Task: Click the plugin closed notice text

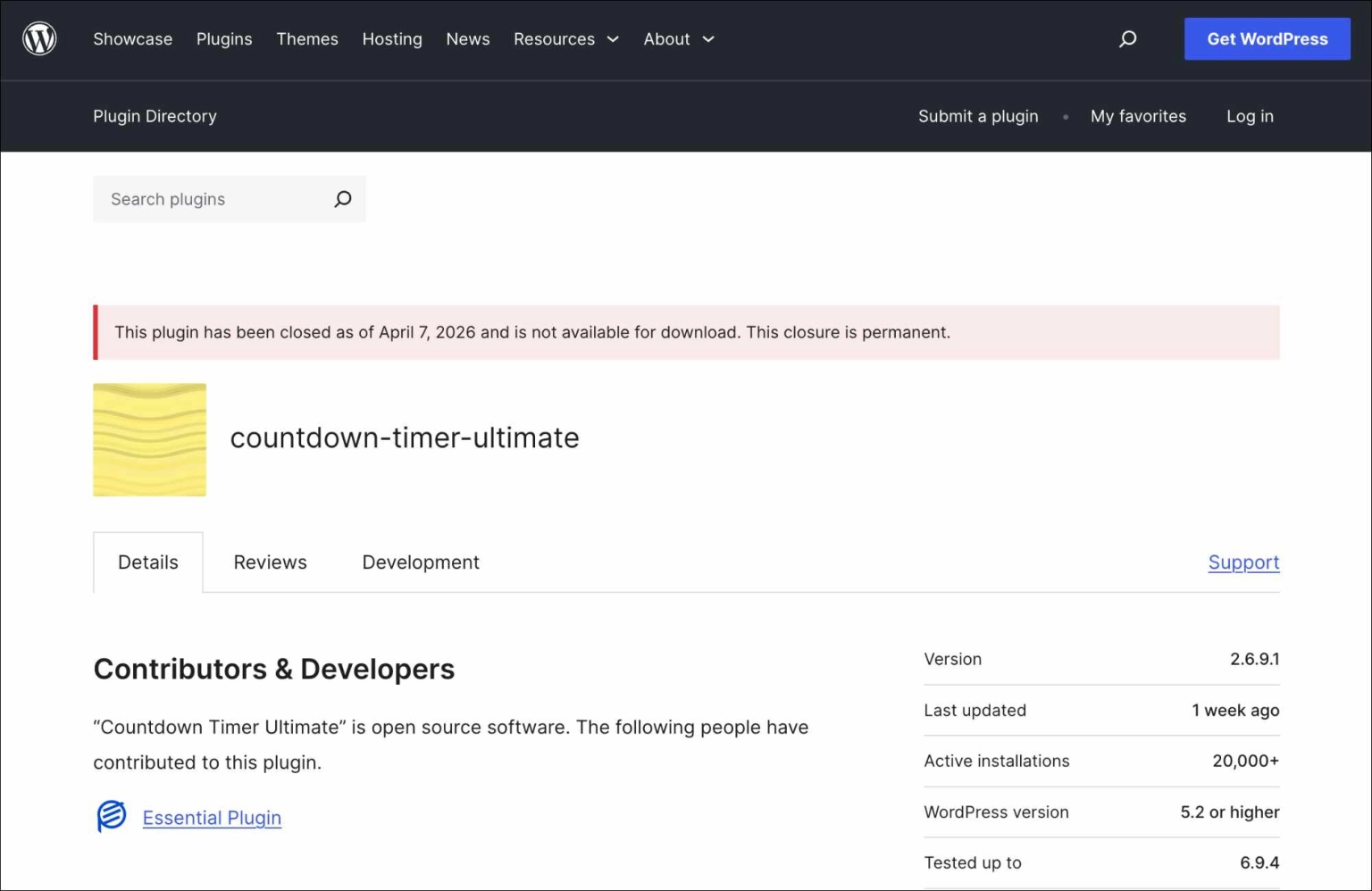Action: click(x=532, y=332)
